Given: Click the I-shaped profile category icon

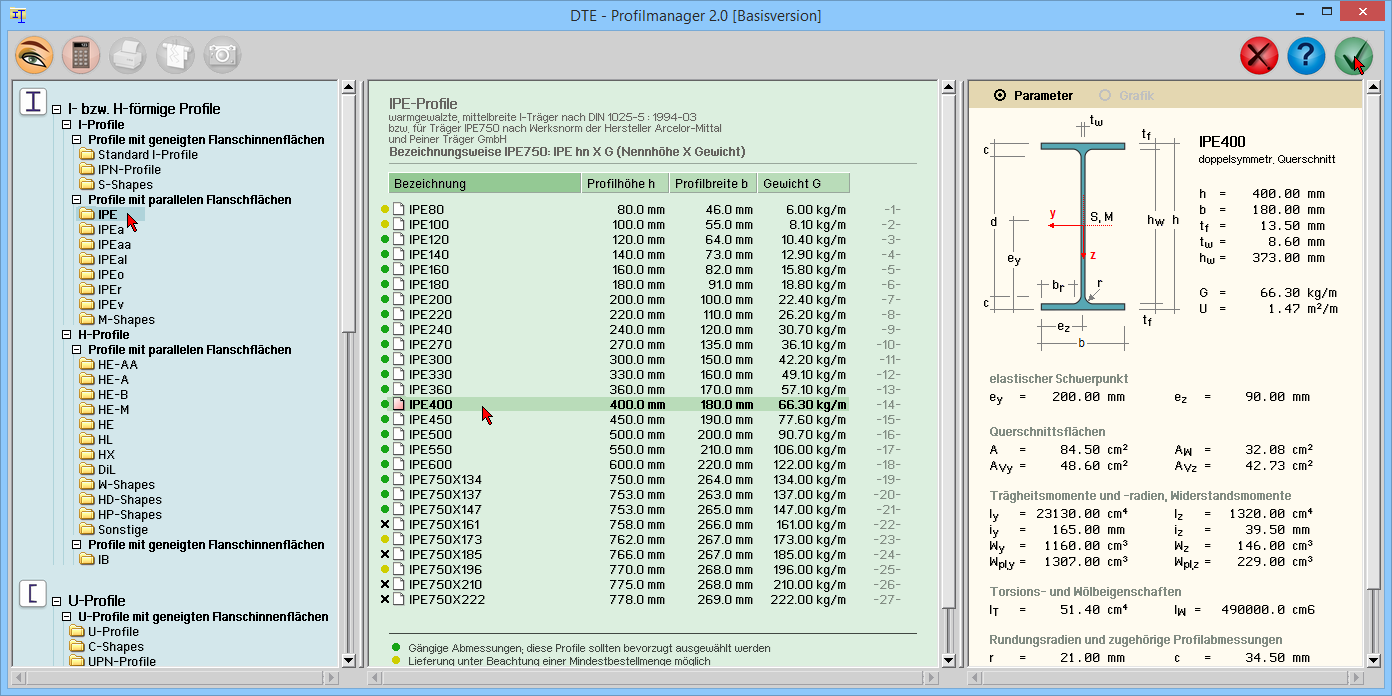Looking at the screenshot, I should 34,102.
